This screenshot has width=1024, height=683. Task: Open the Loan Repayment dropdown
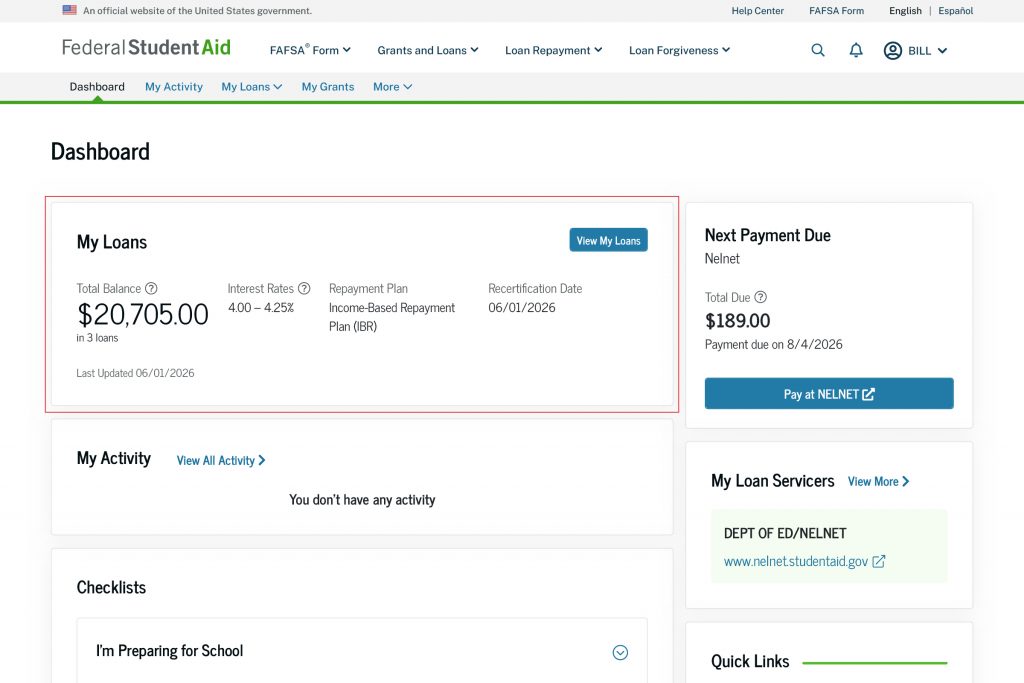(x=553, y=50)
